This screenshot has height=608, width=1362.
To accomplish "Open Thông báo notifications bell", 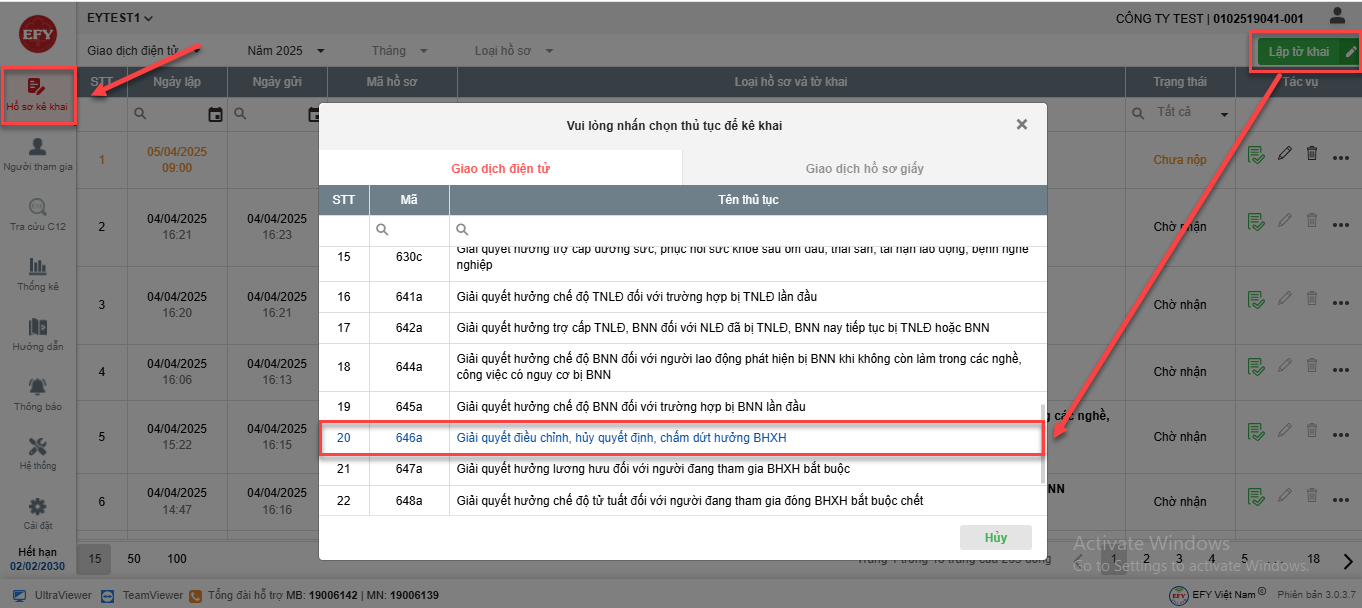I will (37, 394).
